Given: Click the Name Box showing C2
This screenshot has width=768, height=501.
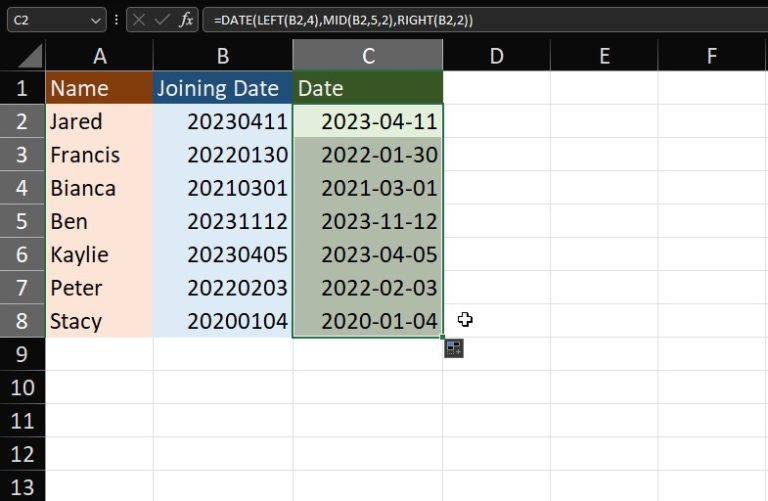Looking at the screenshot, I should [x=45, y=20].
